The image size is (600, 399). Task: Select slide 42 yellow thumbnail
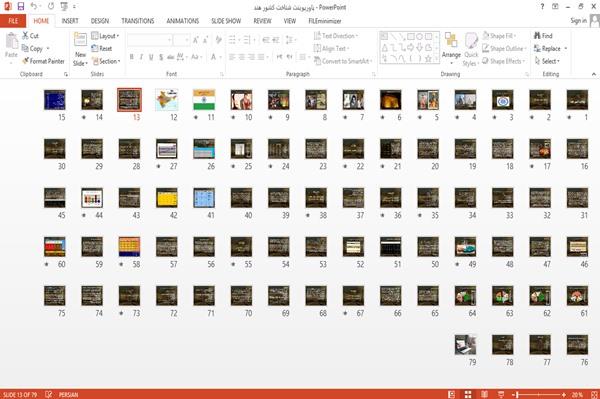pyautogui.click(x=167, y=198)
